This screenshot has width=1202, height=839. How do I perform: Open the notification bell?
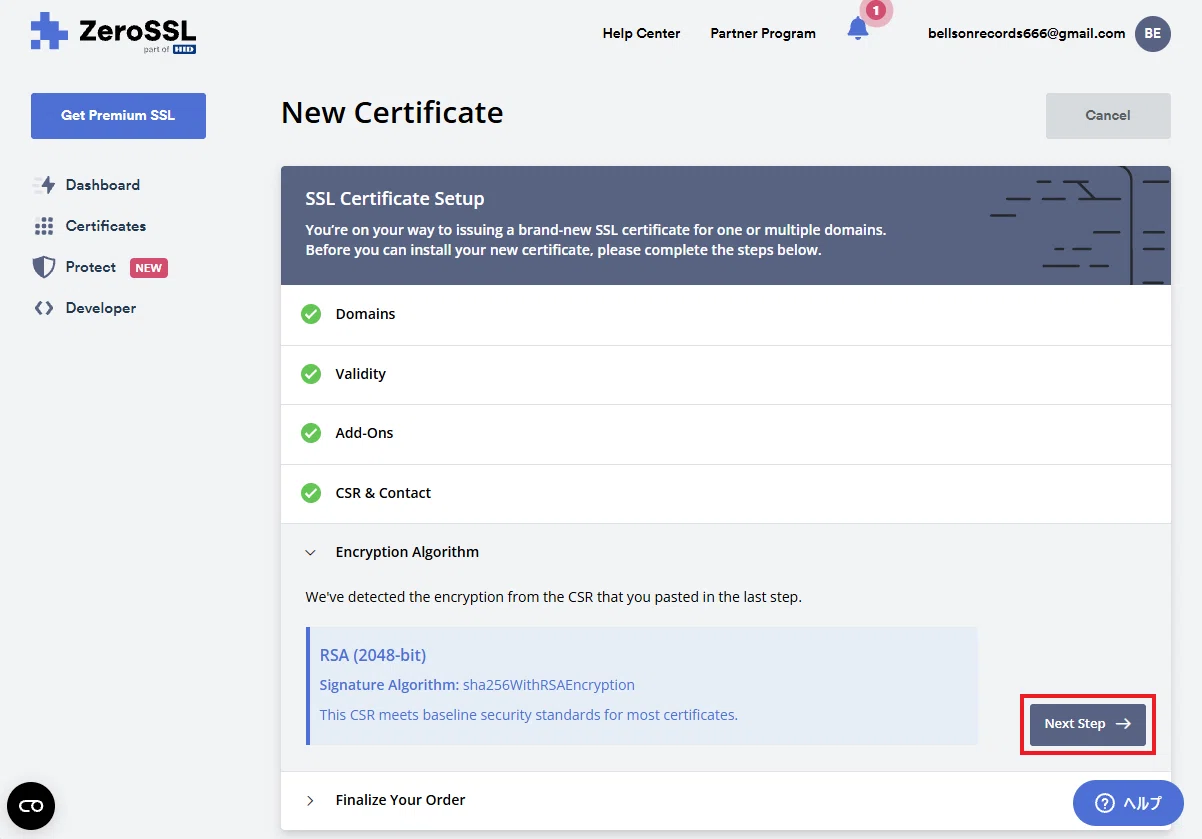coord(858,29)
